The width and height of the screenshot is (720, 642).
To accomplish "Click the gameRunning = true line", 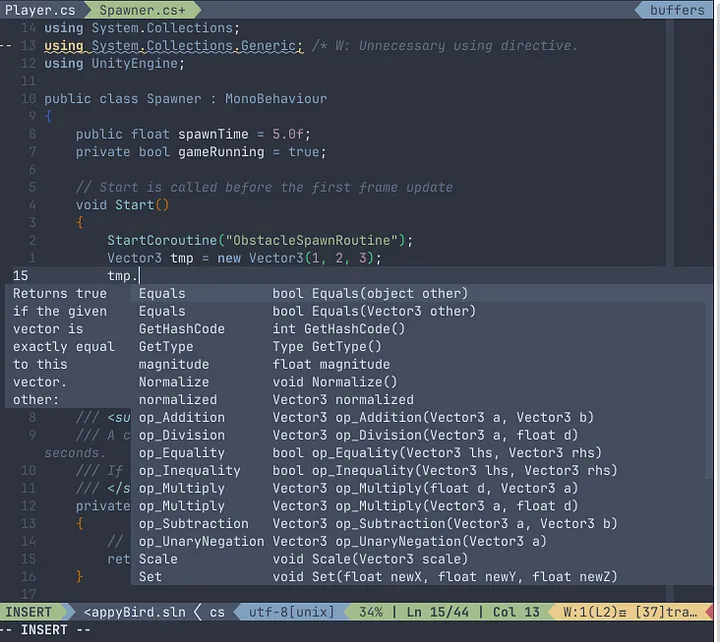I will (201, 152).
